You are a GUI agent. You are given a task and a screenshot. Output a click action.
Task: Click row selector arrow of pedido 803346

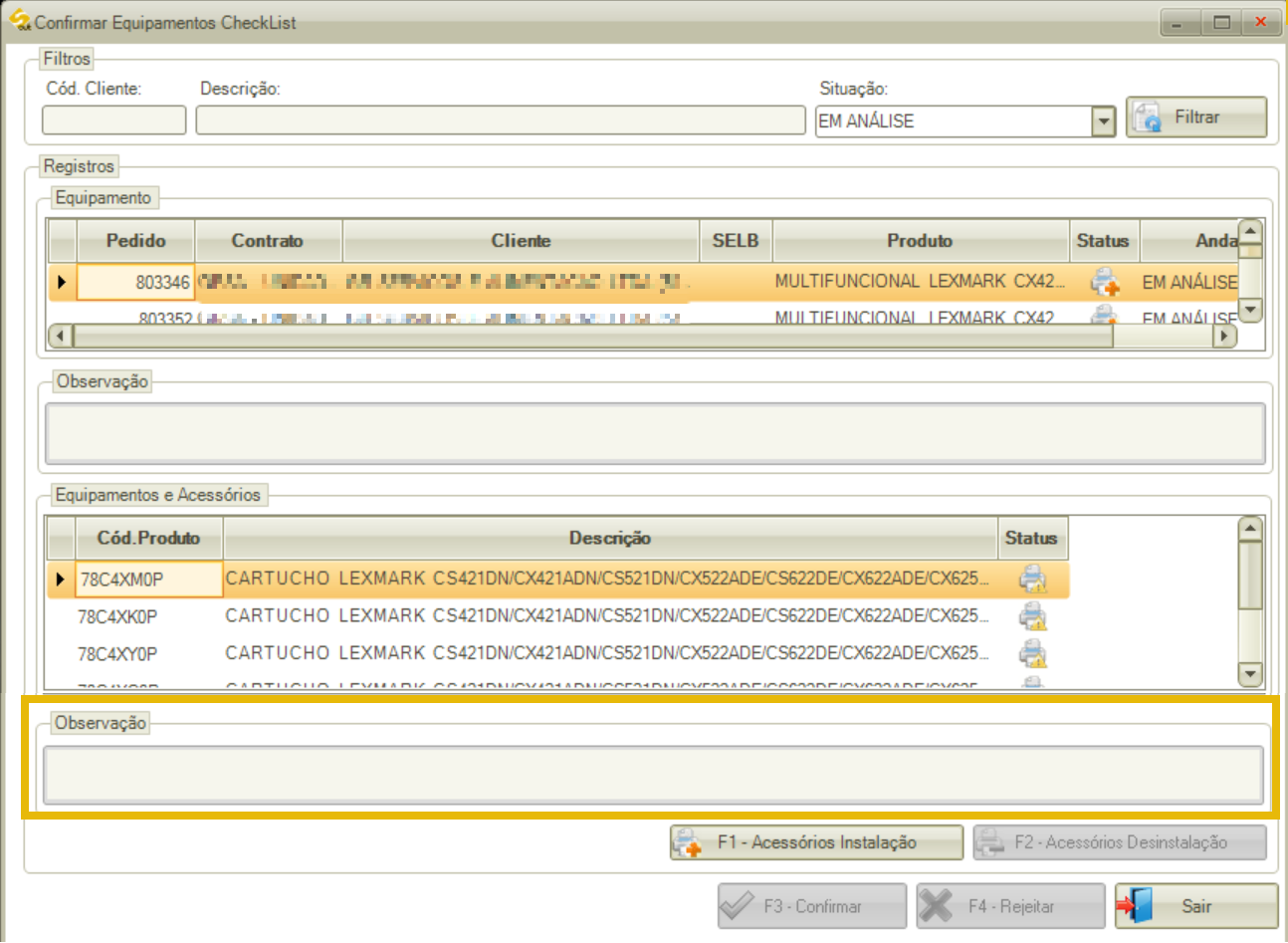[62, 283]
